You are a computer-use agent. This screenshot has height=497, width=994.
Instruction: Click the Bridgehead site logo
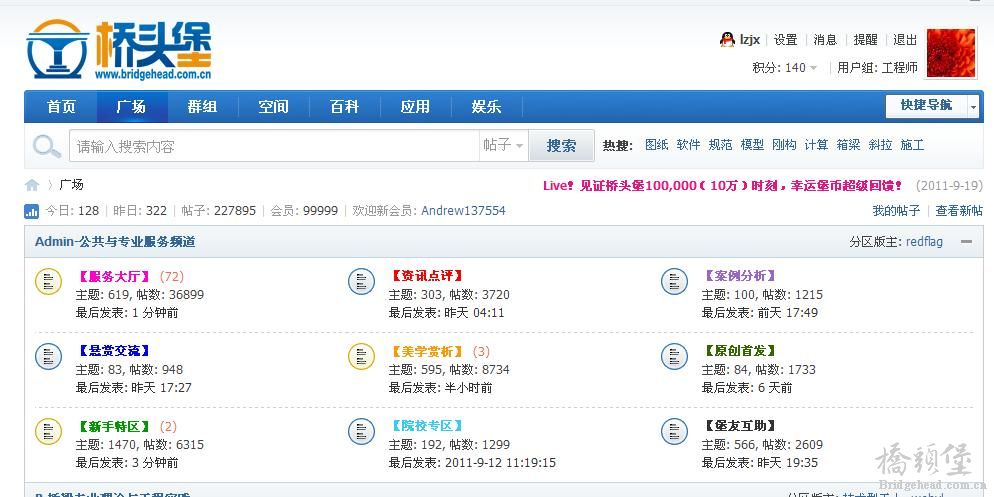[119, 49]
